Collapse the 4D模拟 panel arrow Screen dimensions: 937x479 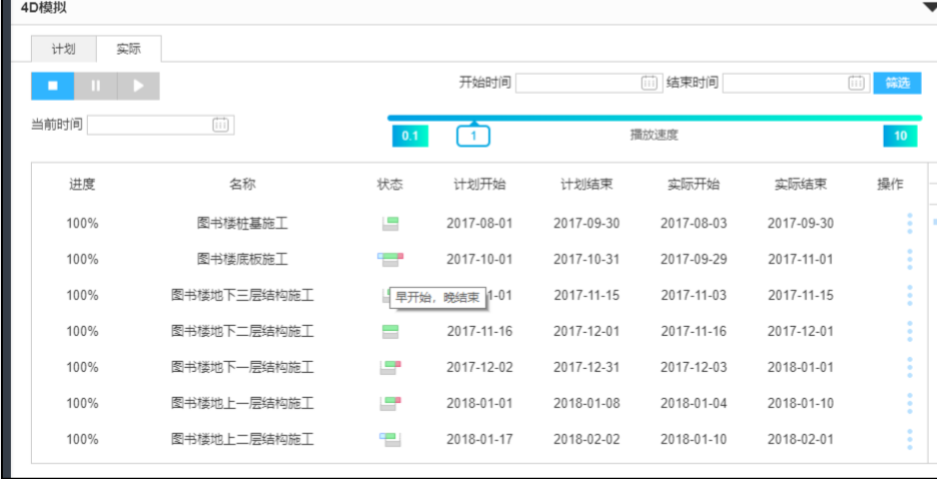[x=930, y=7]
